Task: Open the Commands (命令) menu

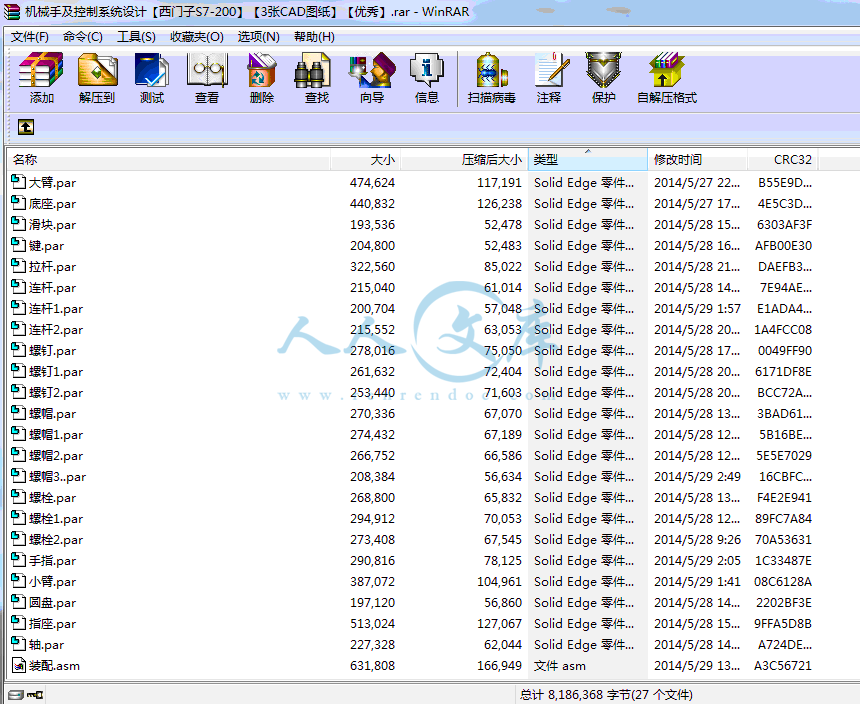Action: [x=83, y=37]
